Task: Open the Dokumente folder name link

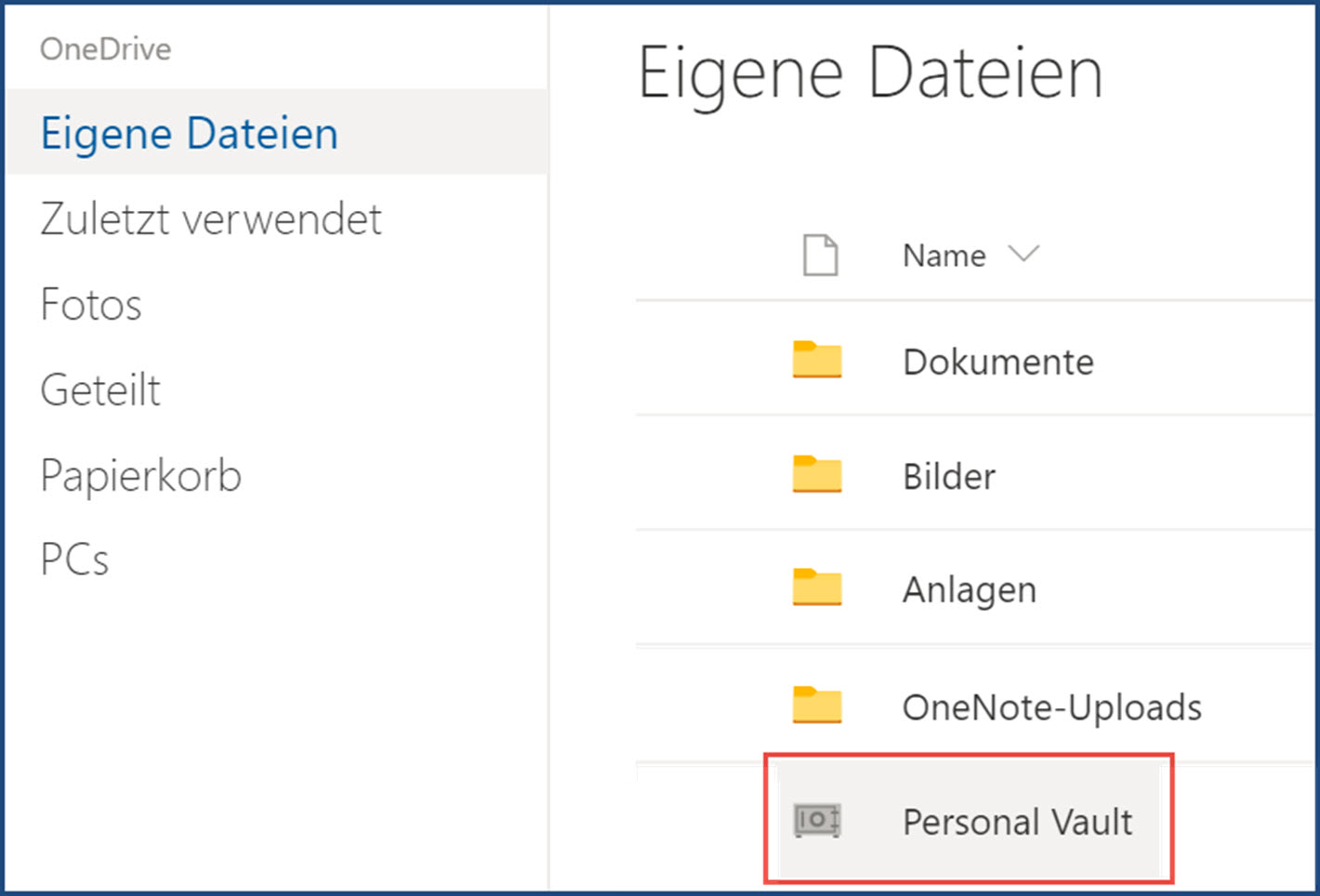Action: point(998,362)
